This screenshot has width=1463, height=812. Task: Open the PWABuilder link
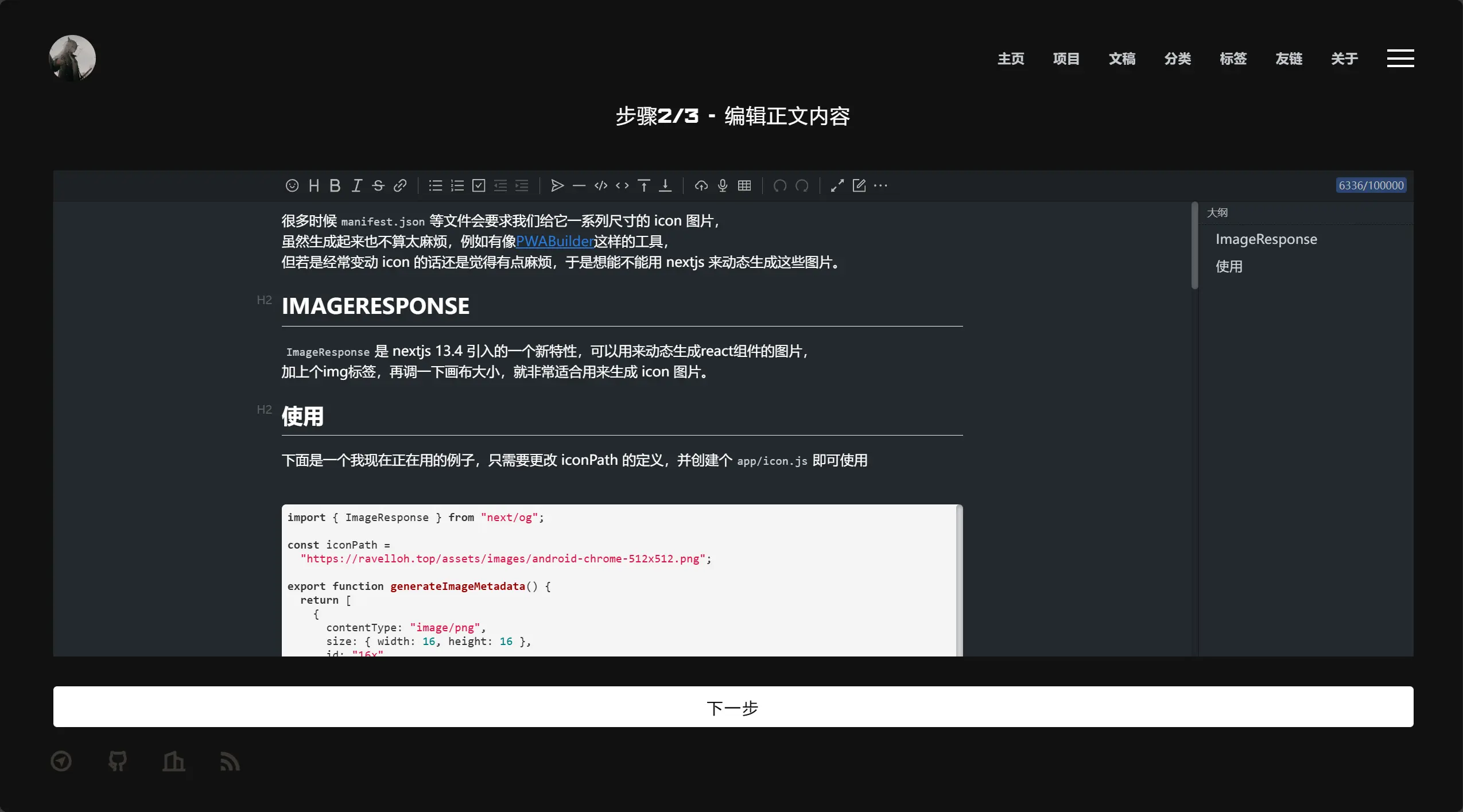click(554, 242)
